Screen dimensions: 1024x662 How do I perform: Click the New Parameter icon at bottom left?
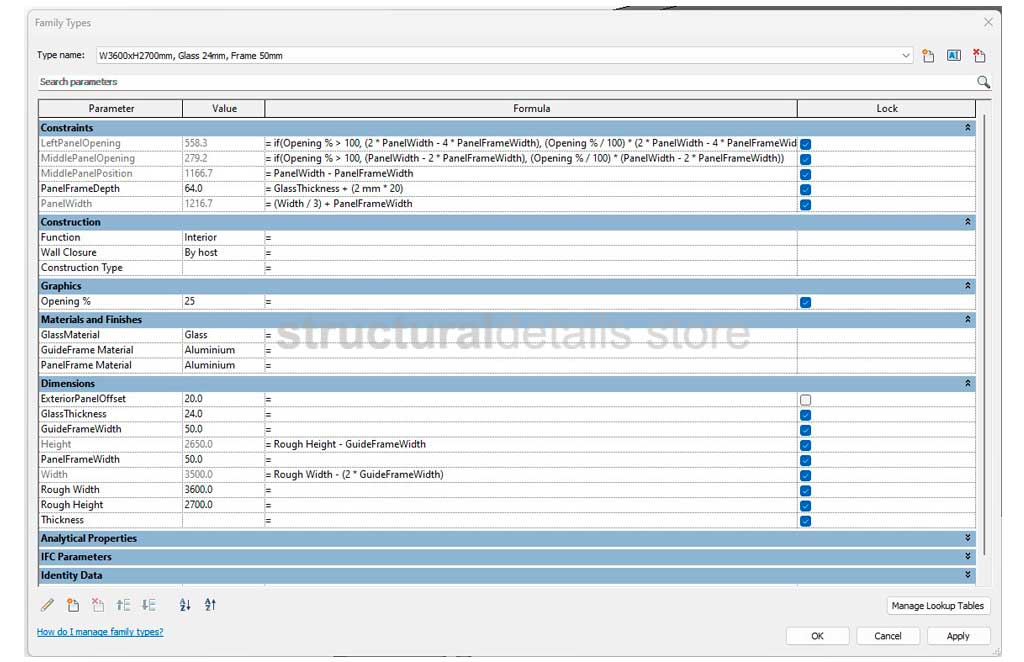point(73,605)
